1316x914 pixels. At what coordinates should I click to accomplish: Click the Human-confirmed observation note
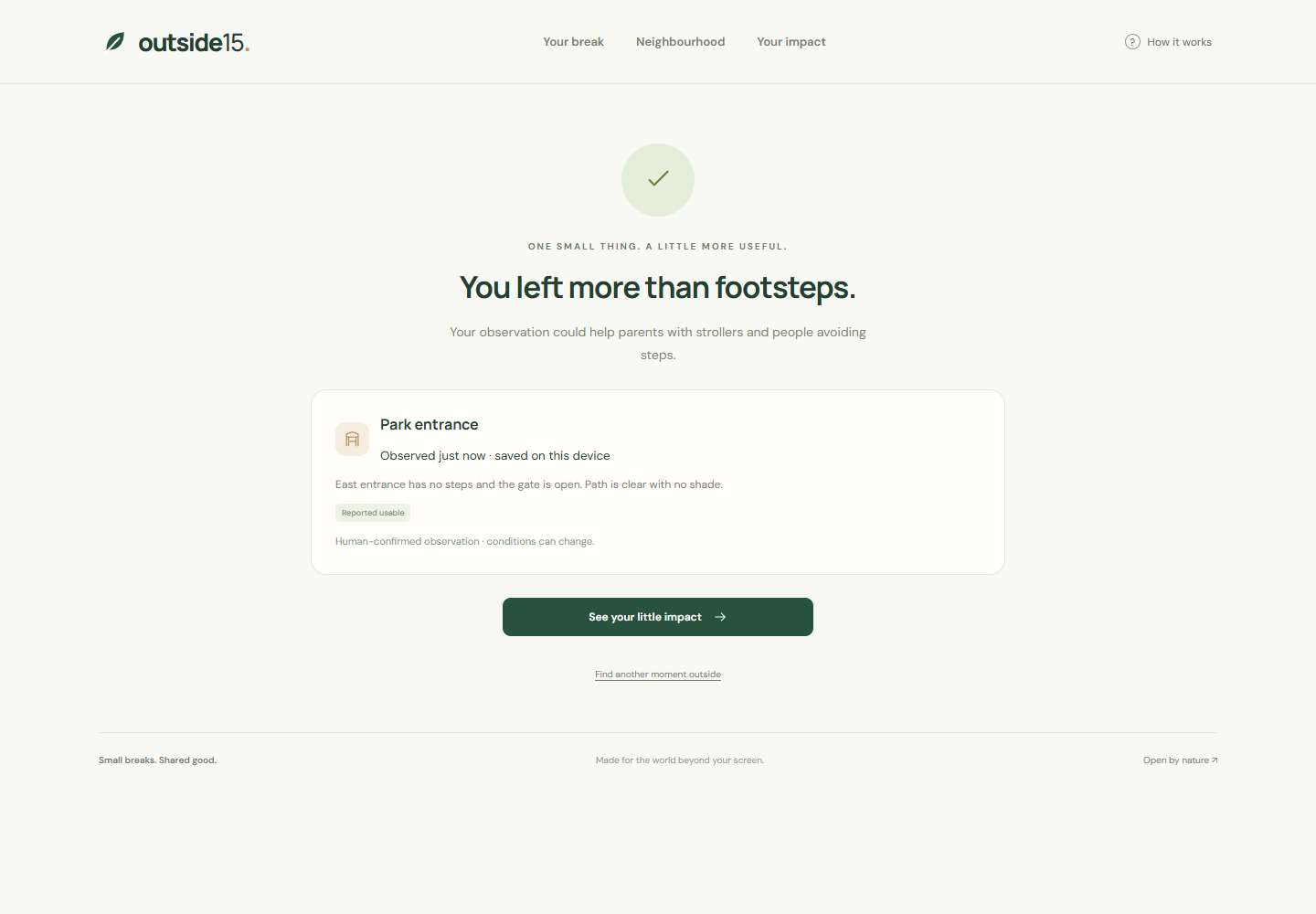point(464,542)
